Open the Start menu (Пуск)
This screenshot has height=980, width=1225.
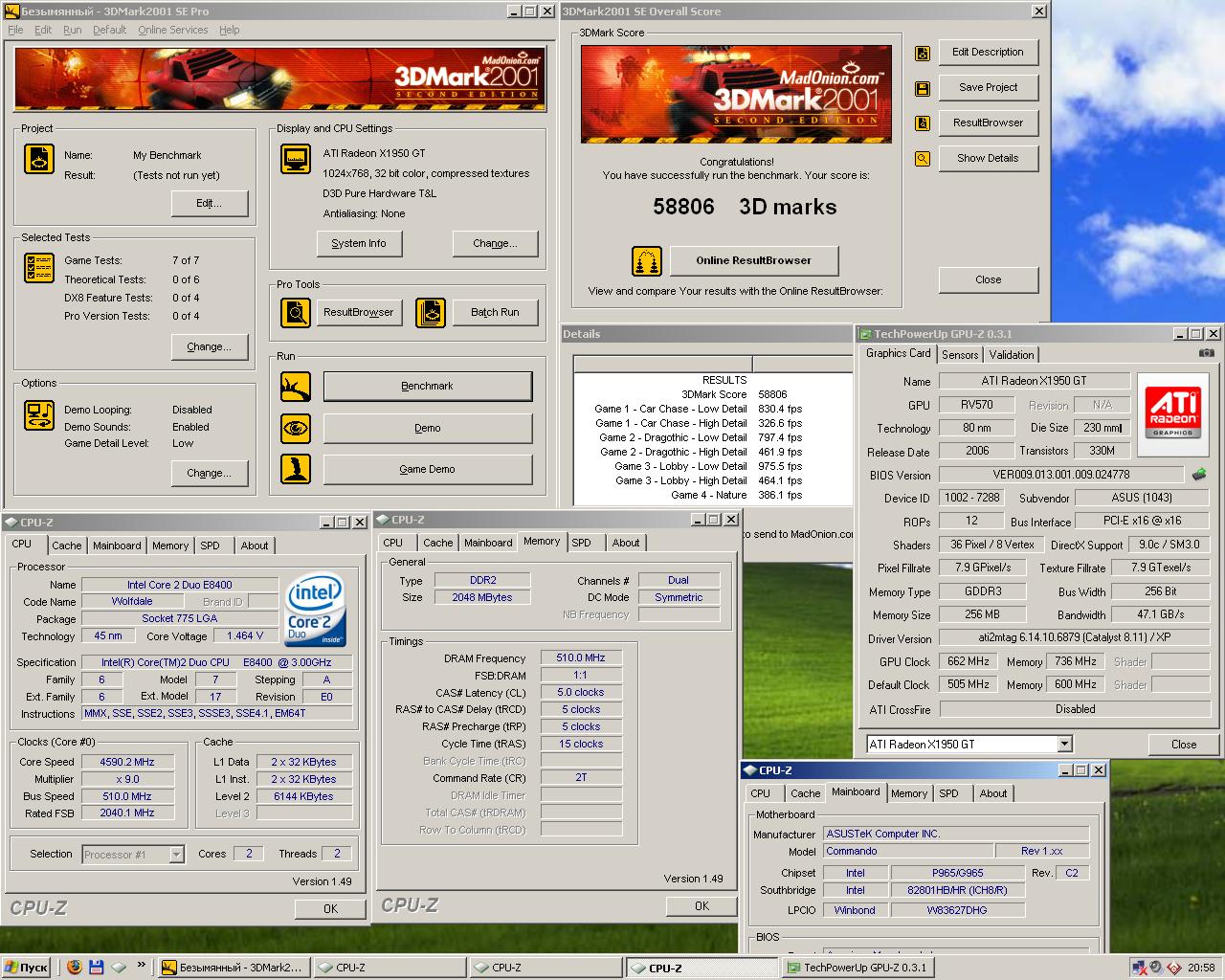27,968
